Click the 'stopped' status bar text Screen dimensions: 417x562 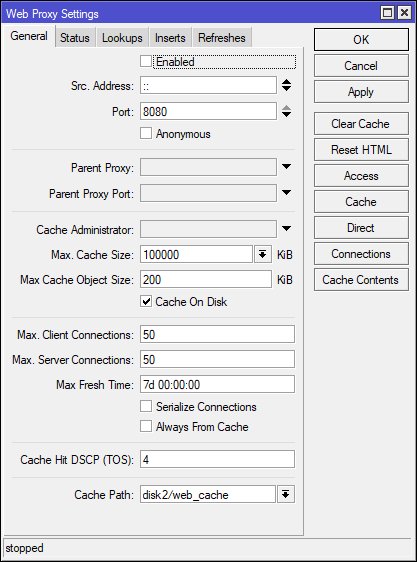[24, 548]
